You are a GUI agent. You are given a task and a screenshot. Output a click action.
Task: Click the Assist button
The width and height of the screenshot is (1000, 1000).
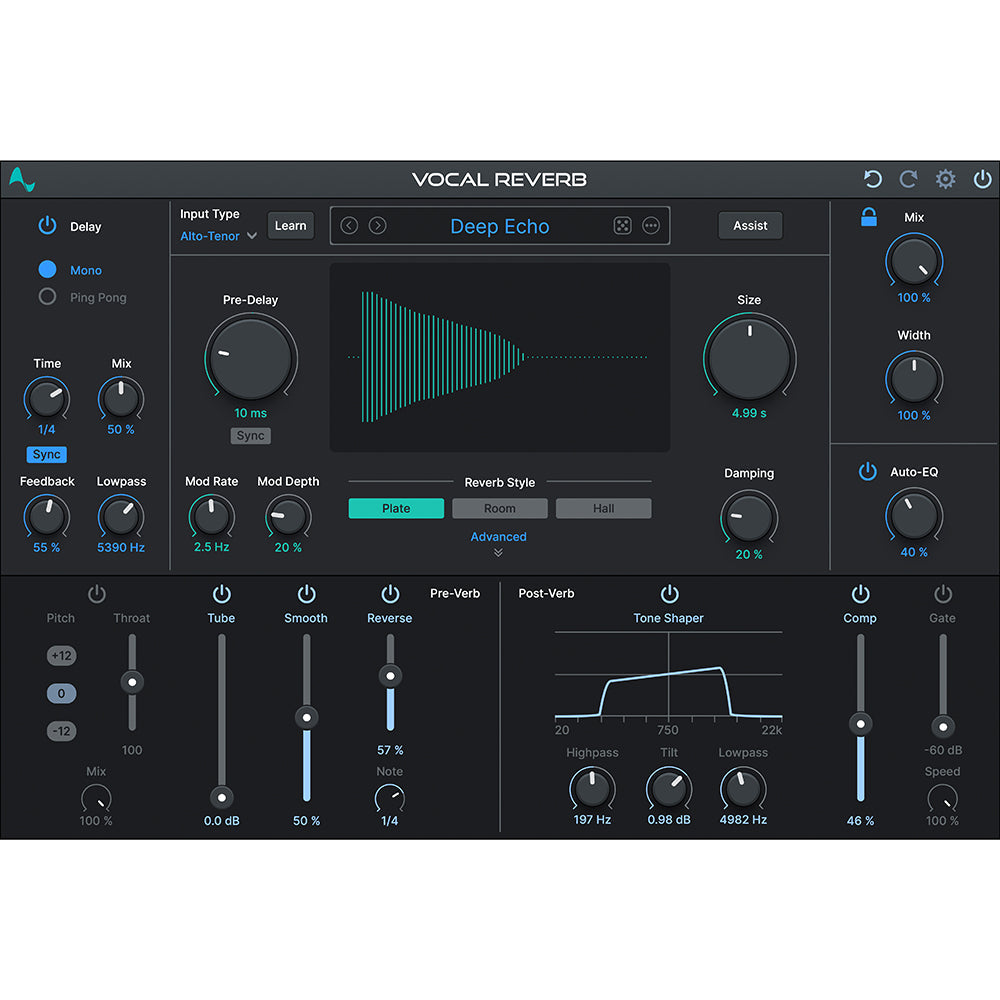click(x=750, y=225)
